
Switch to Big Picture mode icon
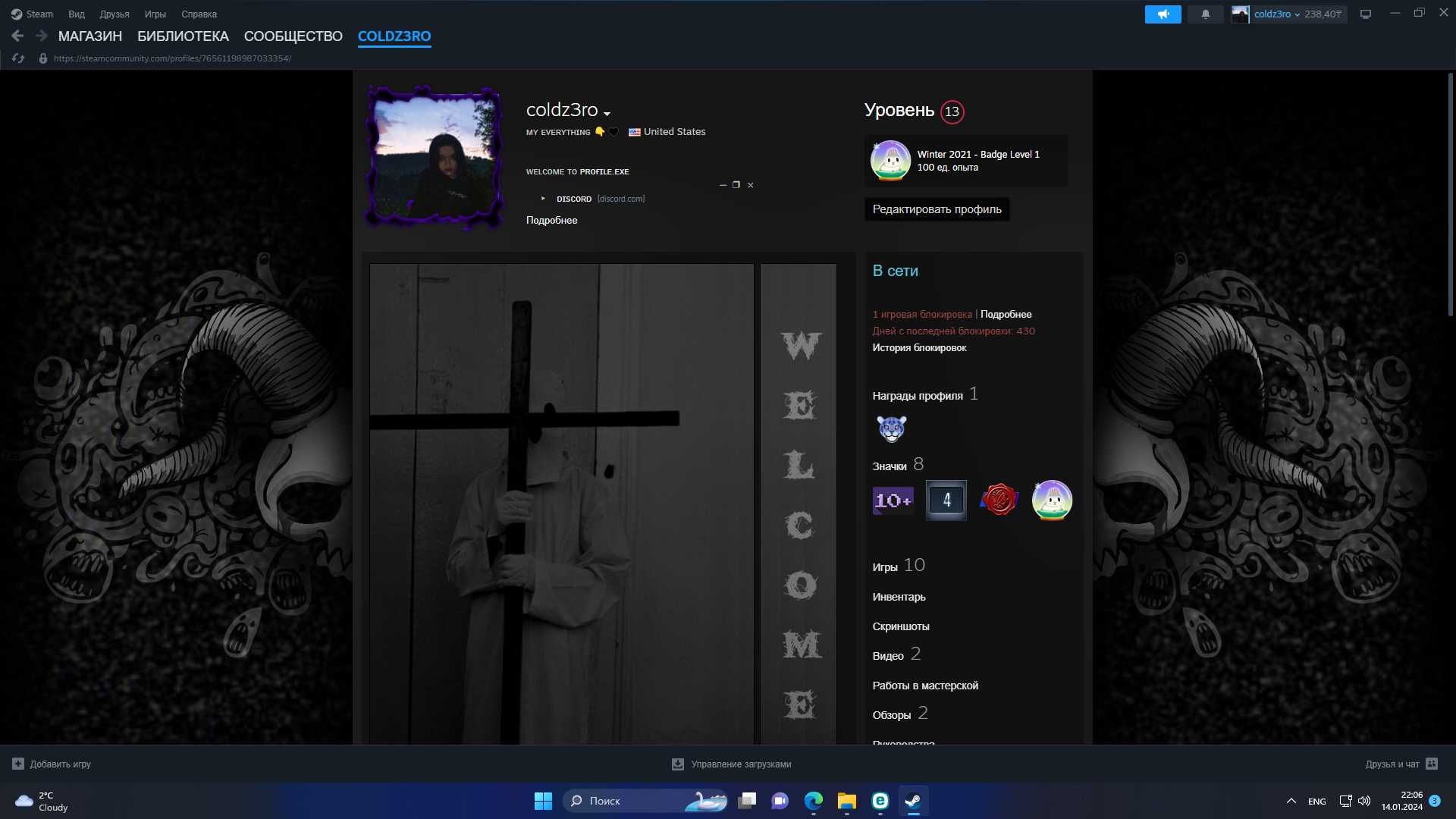pyautogui.click(x=1366, y=14)
